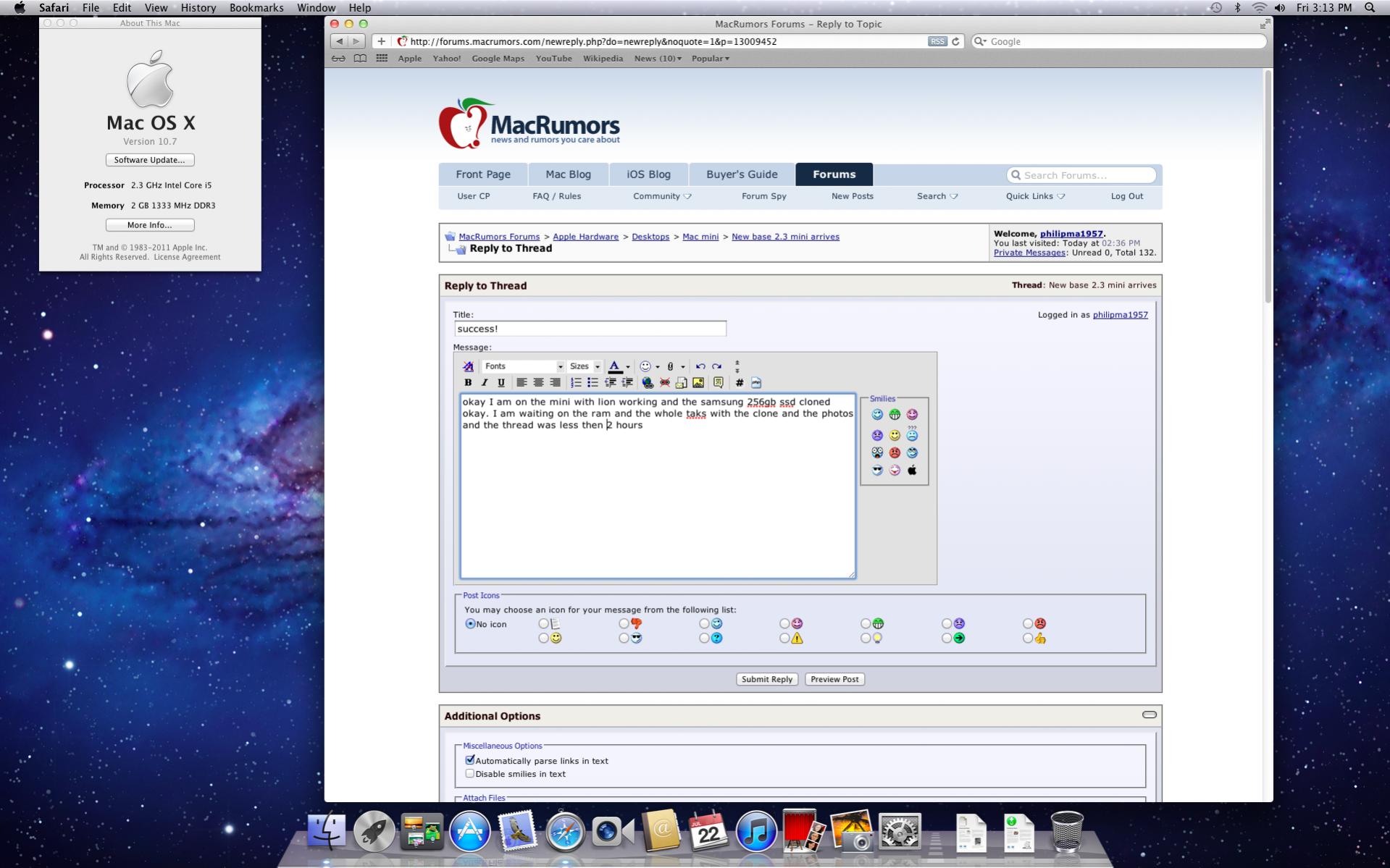This screenshot has height=868, width=1390.
Task: Collapse the Additional Options section
Action: click(1149, 715)
